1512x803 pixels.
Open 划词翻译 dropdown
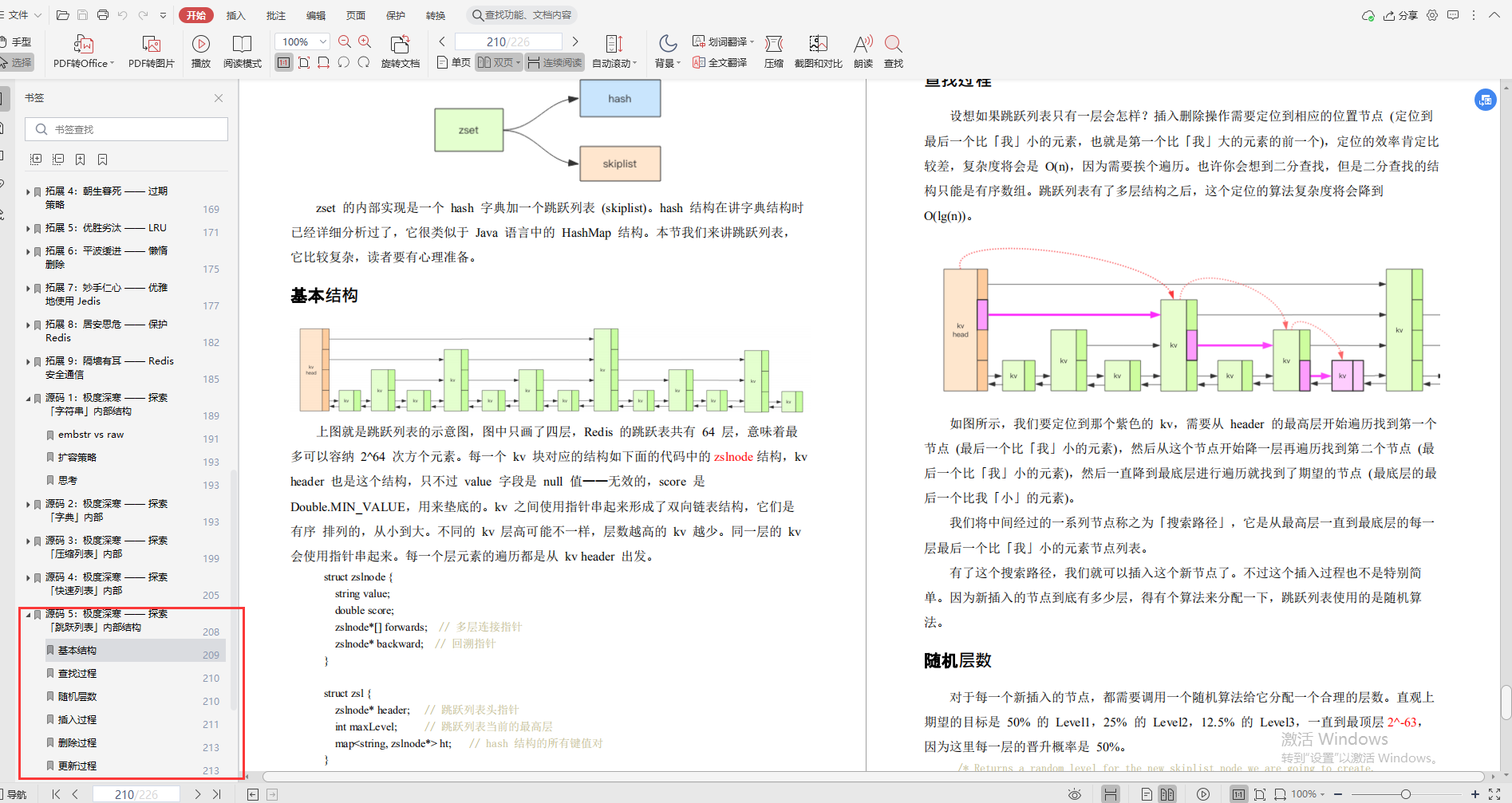(724, 41)
